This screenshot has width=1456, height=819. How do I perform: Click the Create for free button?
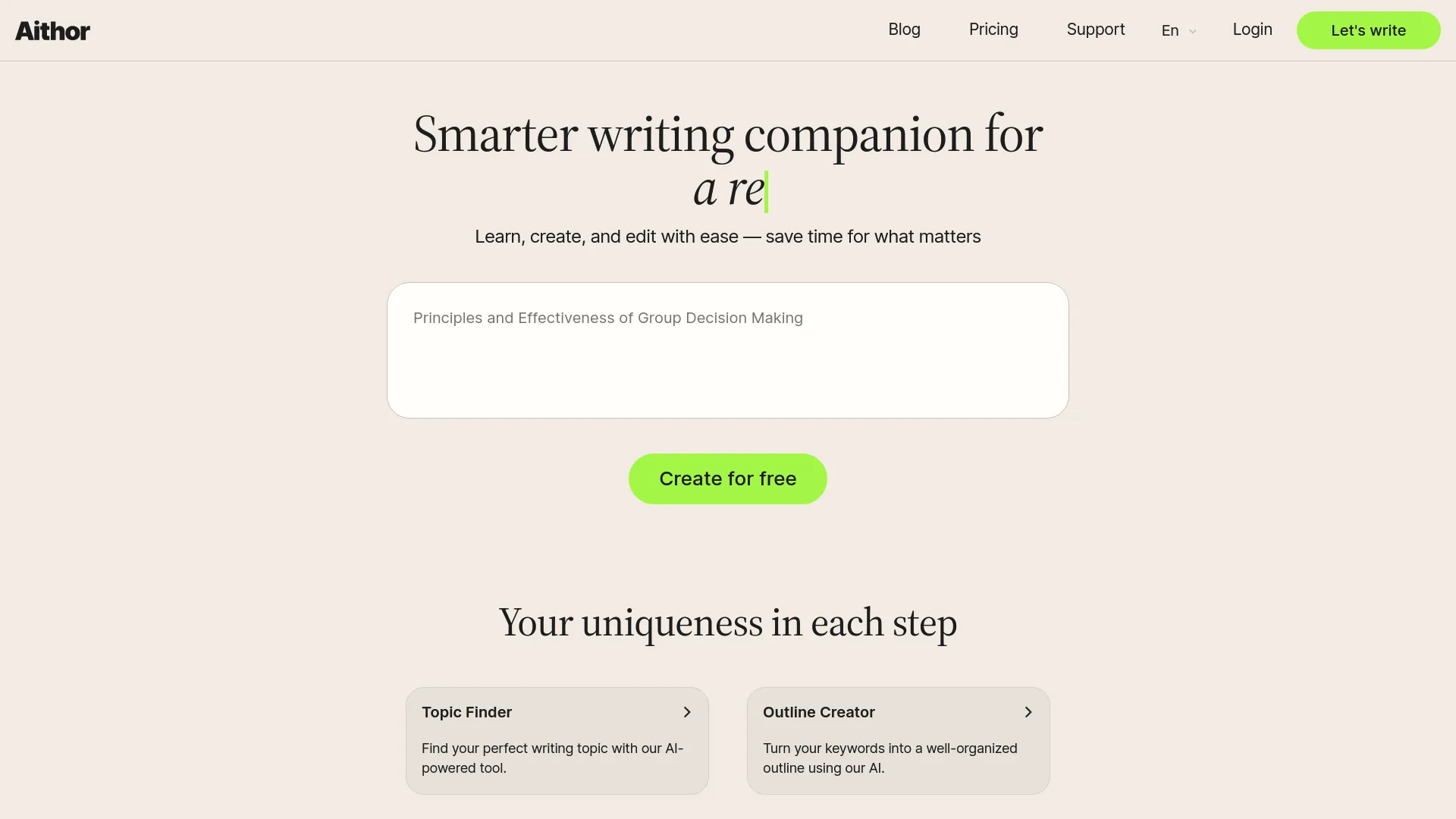728,479
